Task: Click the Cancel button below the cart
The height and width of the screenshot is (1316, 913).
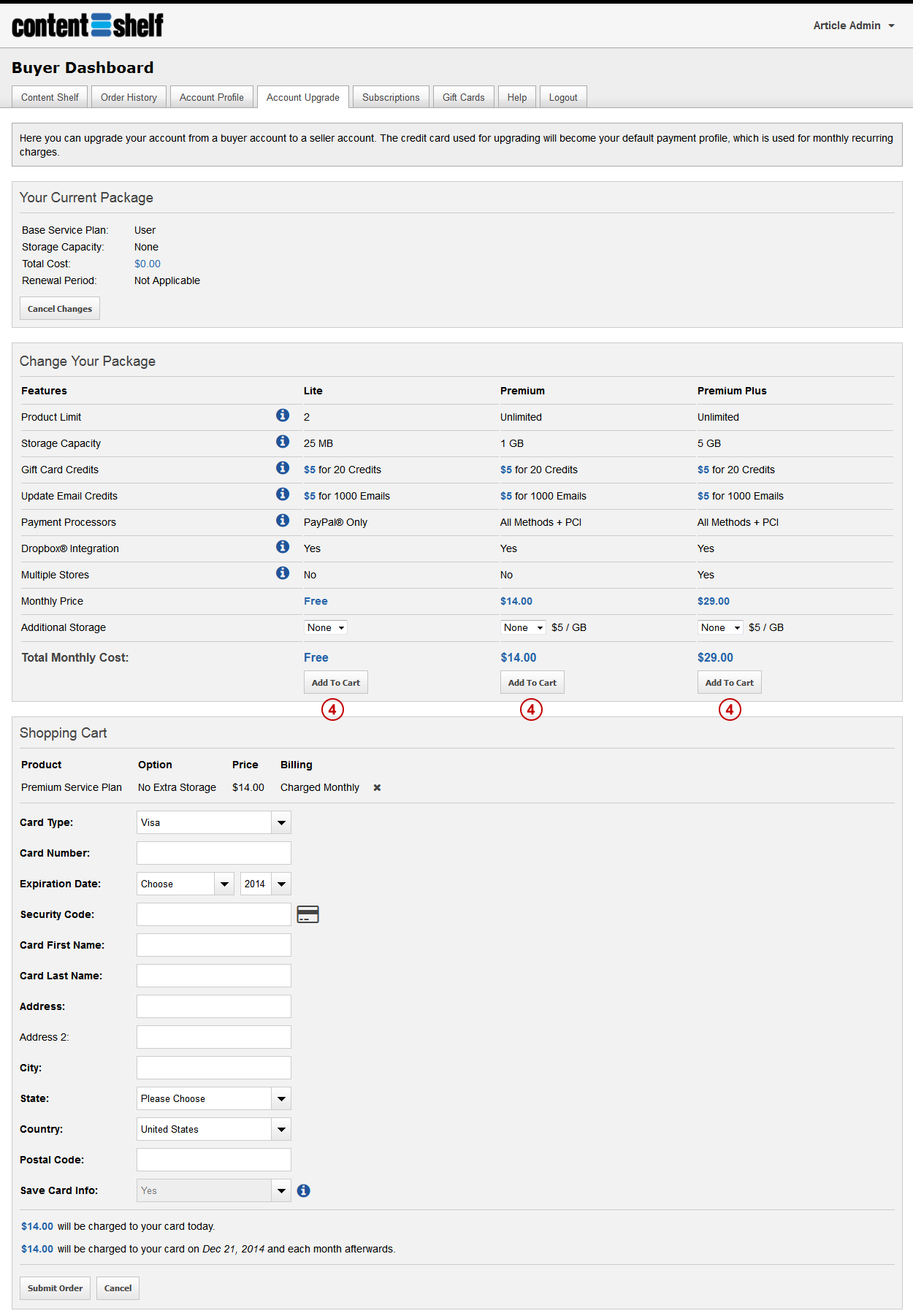Action: click(118, 1288)
